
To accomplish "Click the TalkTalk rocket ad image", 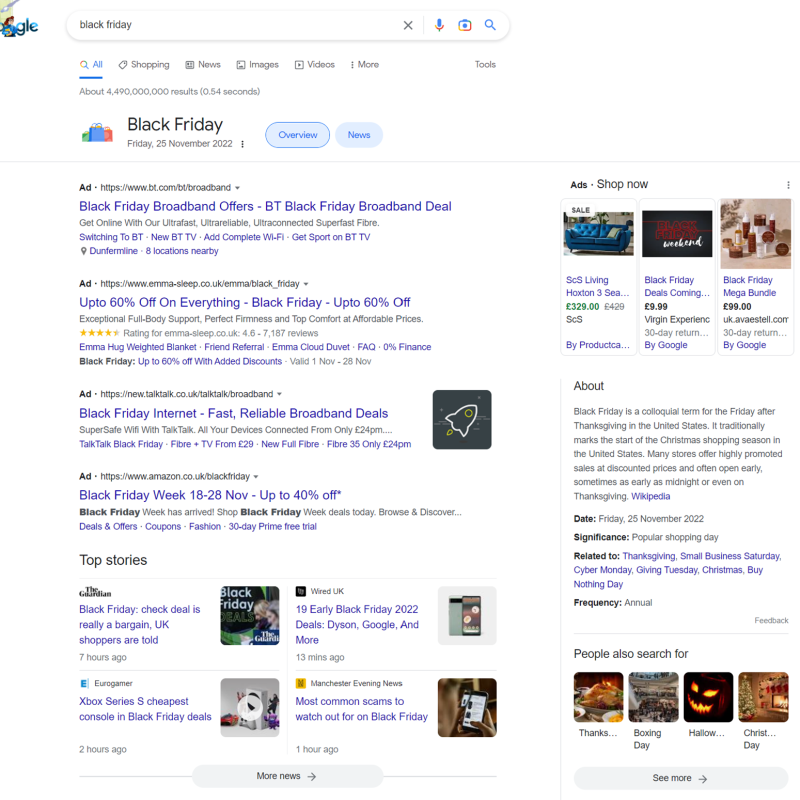I will (462, 419).
